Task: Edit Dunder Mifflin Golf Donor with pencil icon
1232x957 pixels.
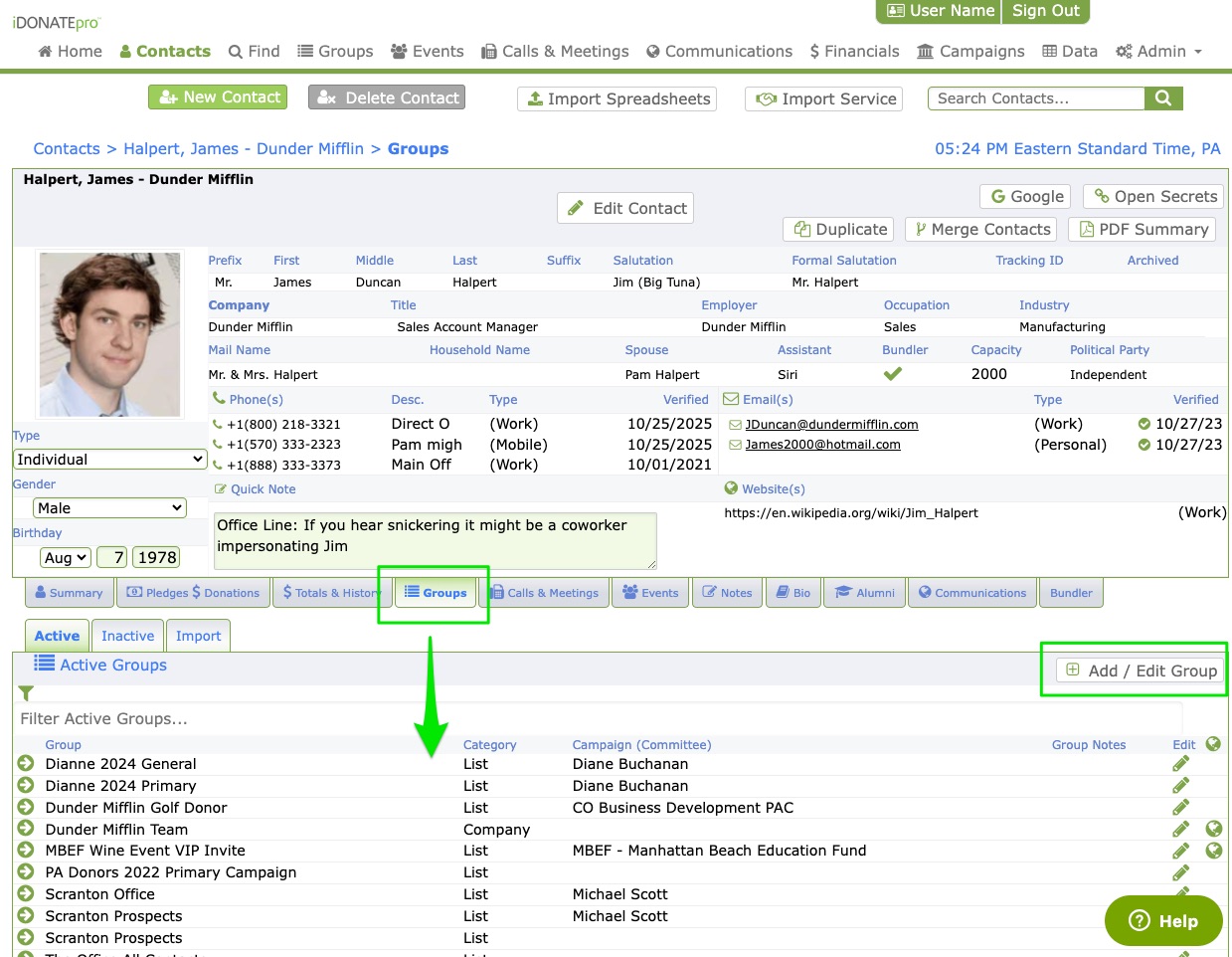Action: click(1181, 808)
